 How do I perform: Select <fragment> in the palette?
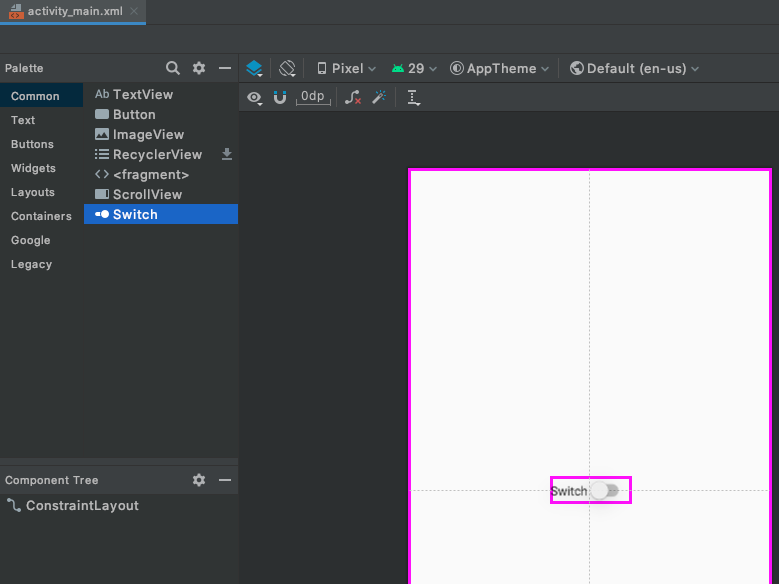point(161,174)
